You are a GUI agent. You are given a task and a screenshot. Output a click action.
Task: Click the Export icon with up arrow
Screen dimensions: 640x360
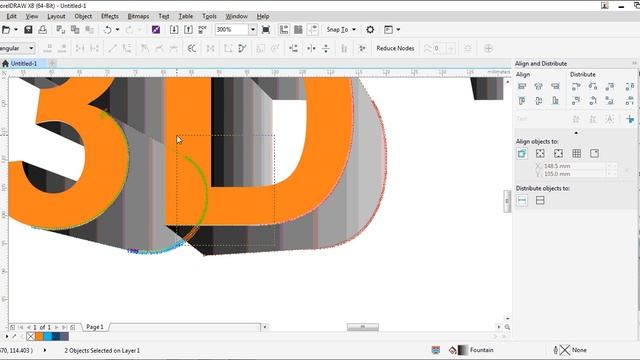pos(188,29)
